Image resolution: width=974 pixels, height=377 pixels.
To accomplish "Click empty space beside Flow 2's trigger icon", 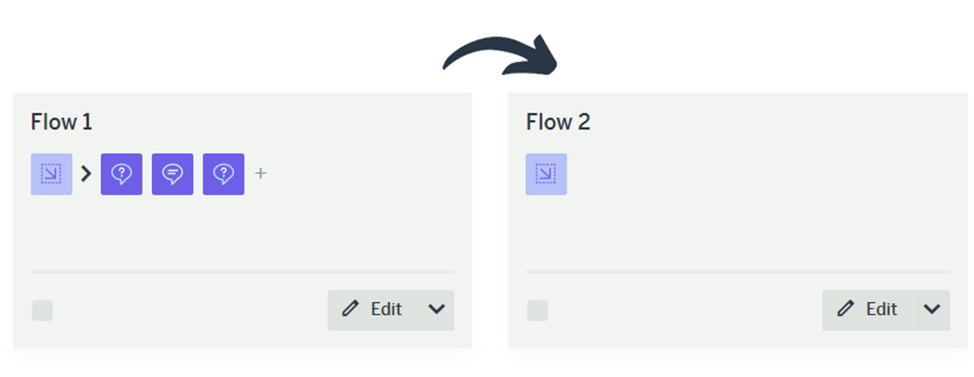I will (745, 174).
